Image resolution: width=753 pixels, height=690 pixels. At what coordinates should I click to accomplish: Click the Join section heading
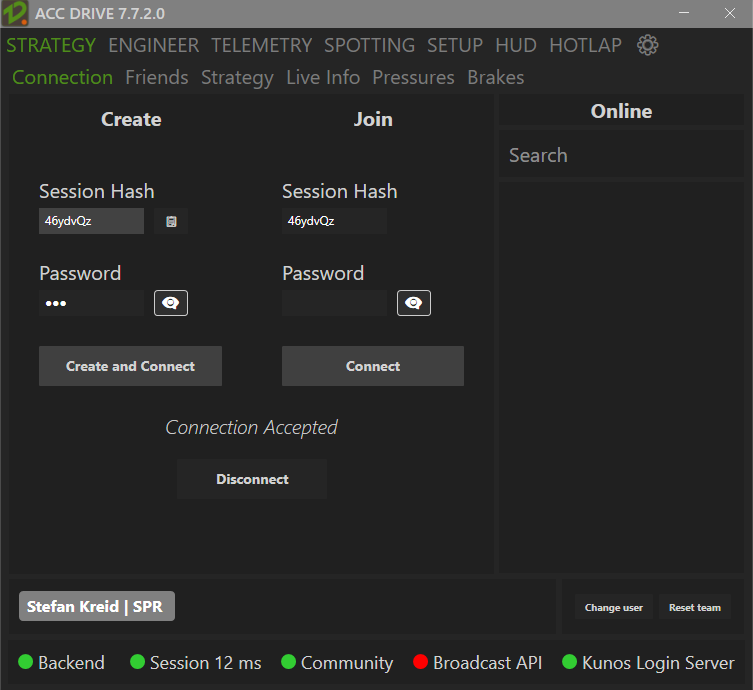[373, 119]
